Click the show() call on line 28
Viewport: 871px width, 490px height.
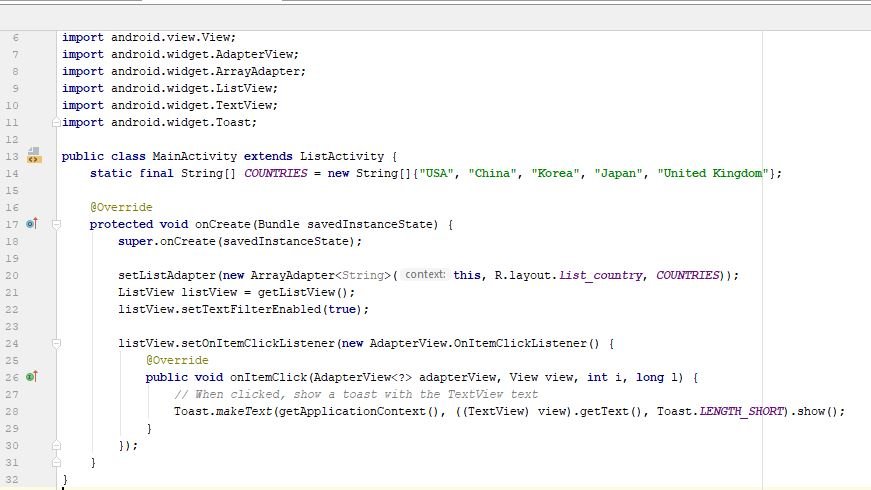tap(818, 412)
